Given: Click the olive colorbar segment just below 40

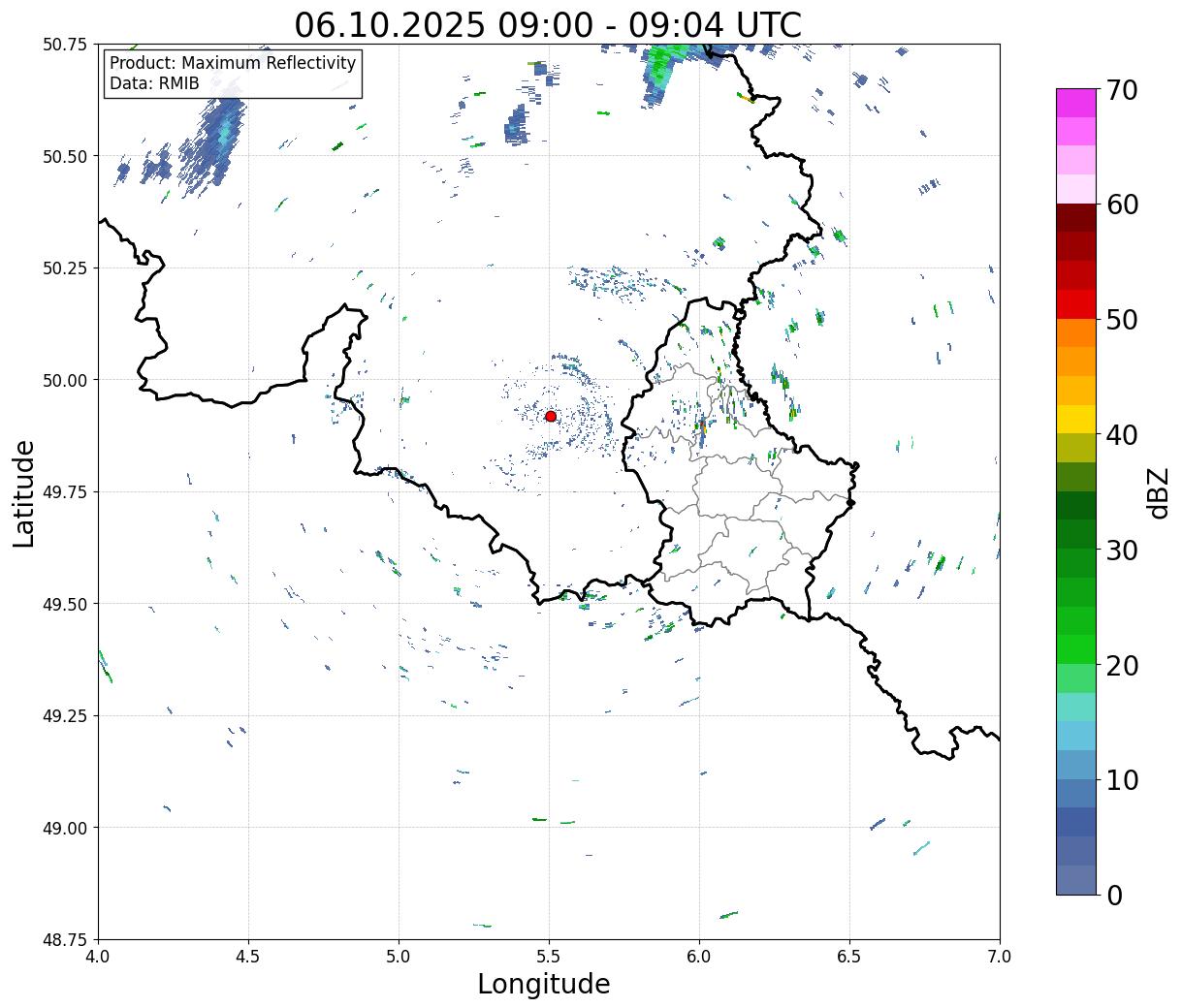Looking at the screenshot, I should 1076,448.
